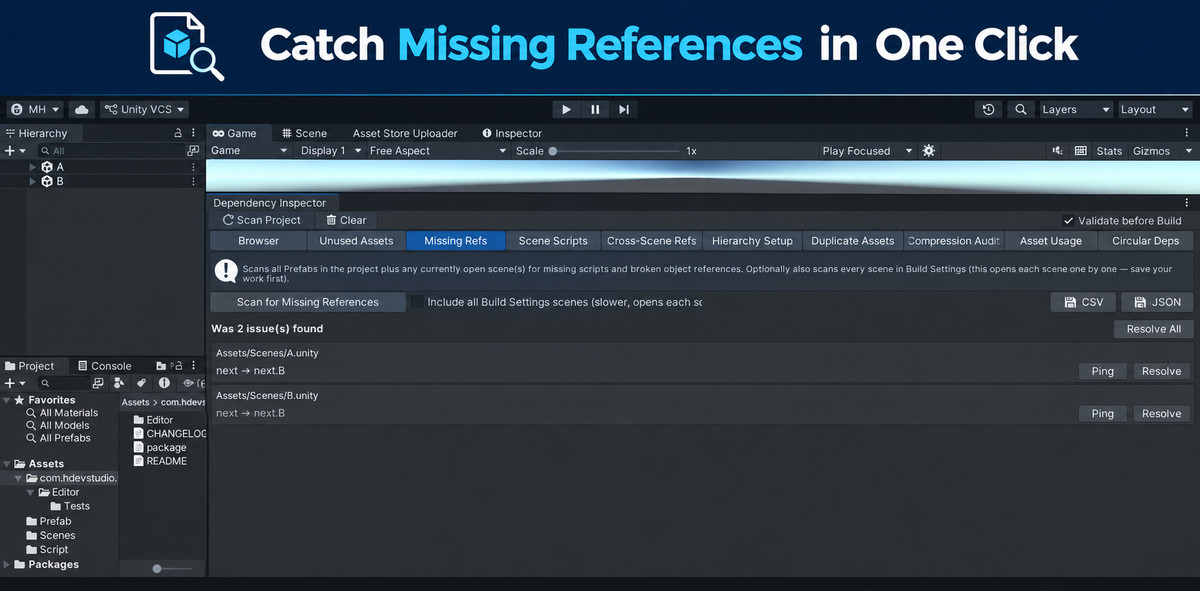Toggle Validate before Build checkbox
The height and width of the screenshot is (591, 1200).
[1069, 220]
